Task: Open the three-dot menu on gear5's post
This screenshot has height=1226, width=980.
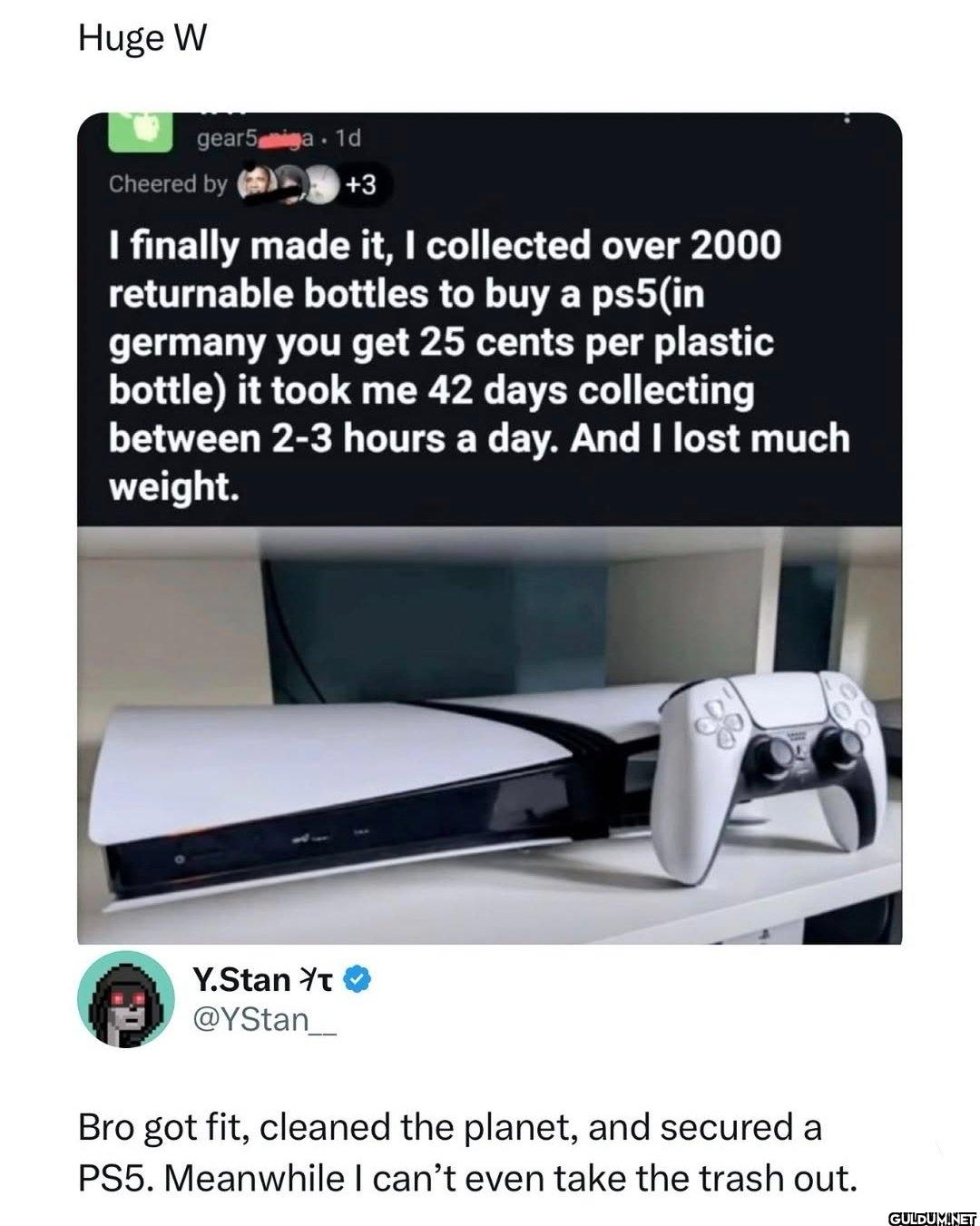Action: (848, 119)
